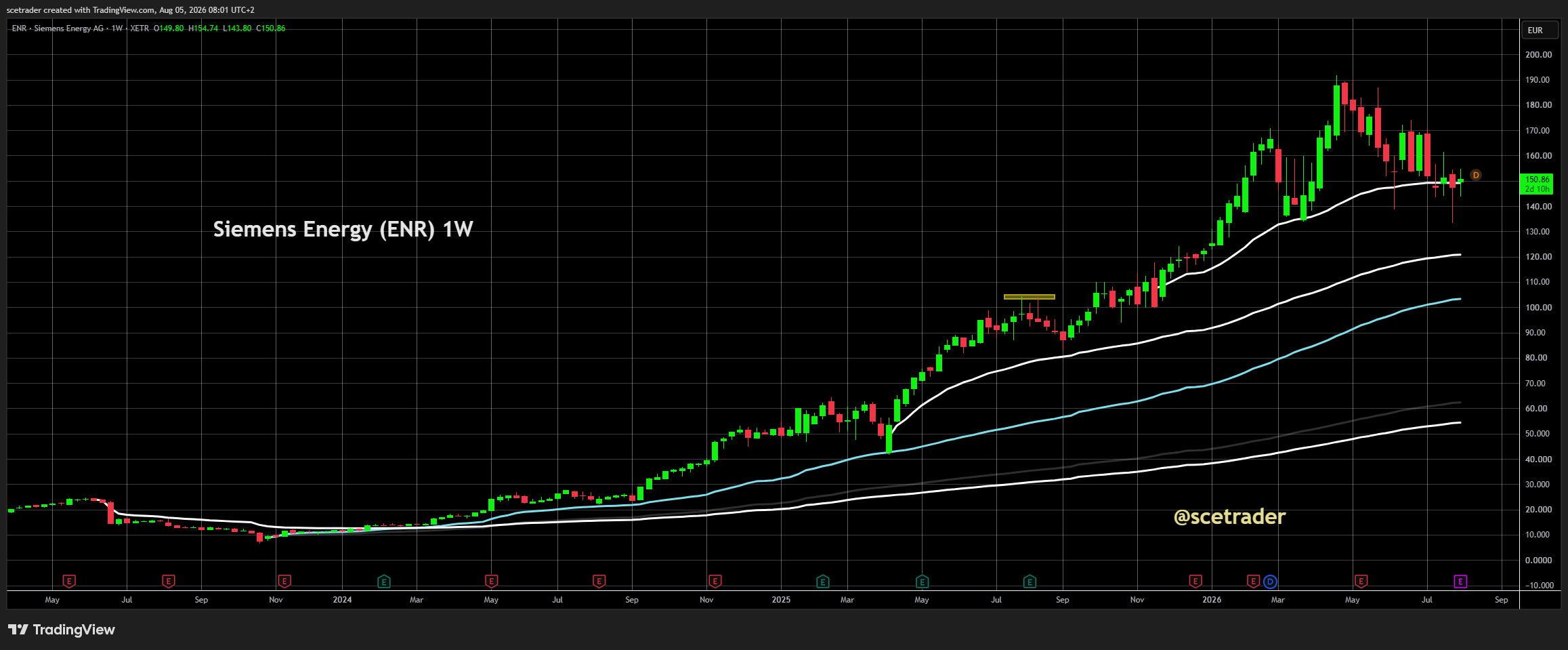
Task: Click the low value L143.80 in the legend
Action: click(237, 28)
